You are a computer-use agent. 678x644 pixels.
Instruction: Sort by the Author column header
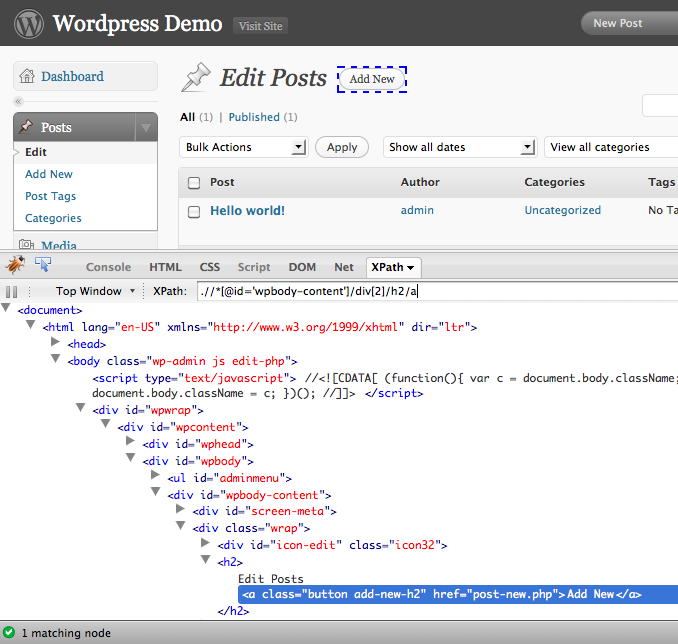click(420, 182)
